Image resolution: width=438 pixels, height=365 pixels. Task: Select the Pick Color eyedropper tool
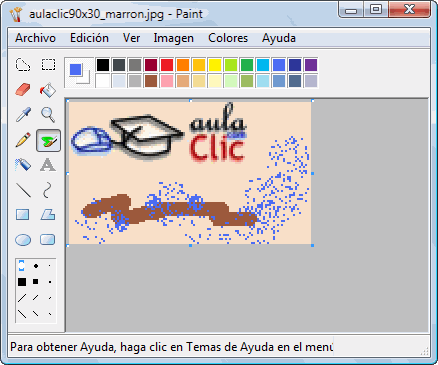click(x=23, y=115)
